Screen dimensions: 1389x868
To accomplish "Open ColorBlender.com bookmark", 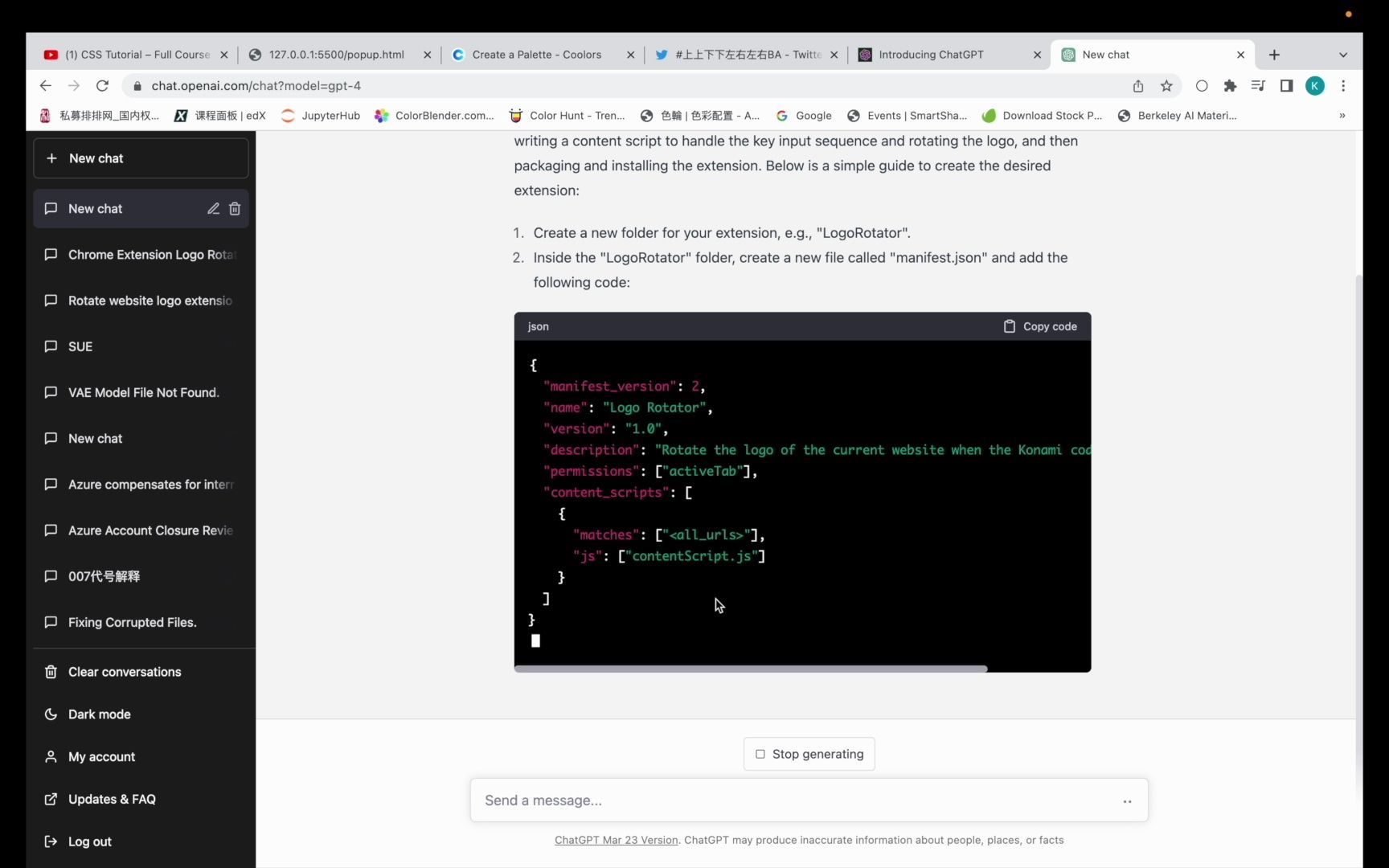I will (434, 116).
